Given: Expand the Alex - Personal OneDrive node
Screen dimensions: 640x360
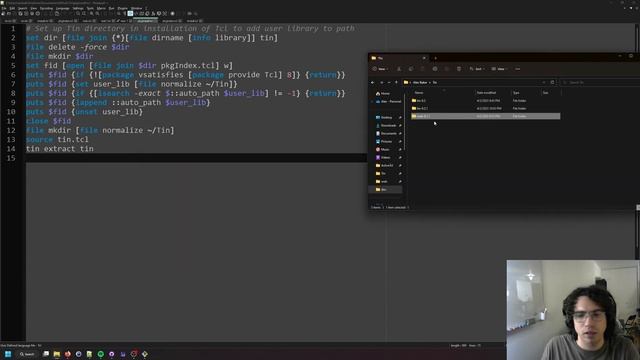Looking at the screenshot, I should (372, 101).
